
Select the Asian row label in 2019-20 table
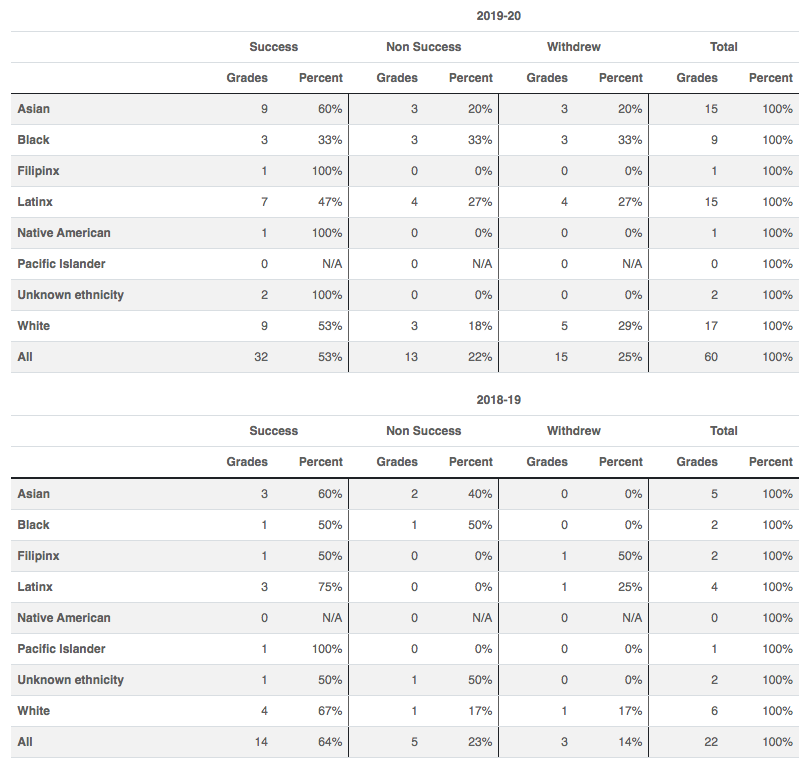point(34,109)
